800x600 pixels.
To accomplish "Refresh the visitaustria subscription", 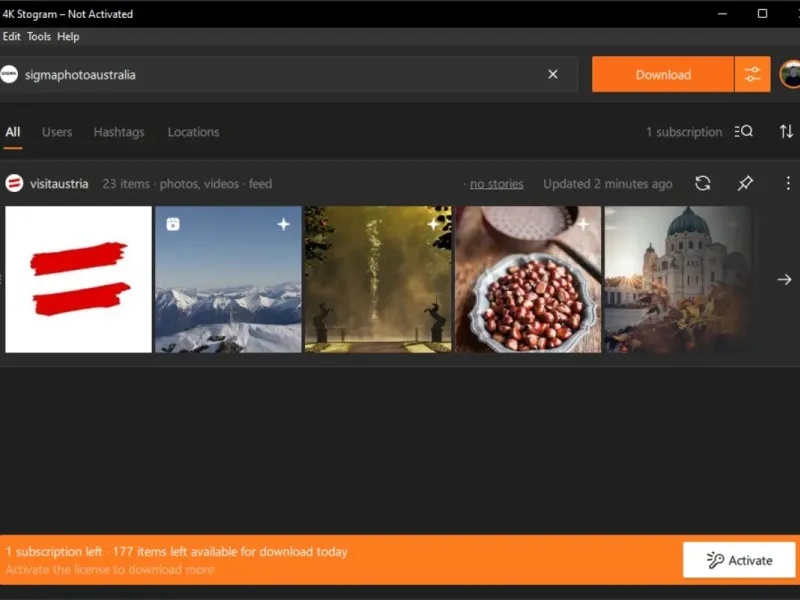I will pos(703,183).
